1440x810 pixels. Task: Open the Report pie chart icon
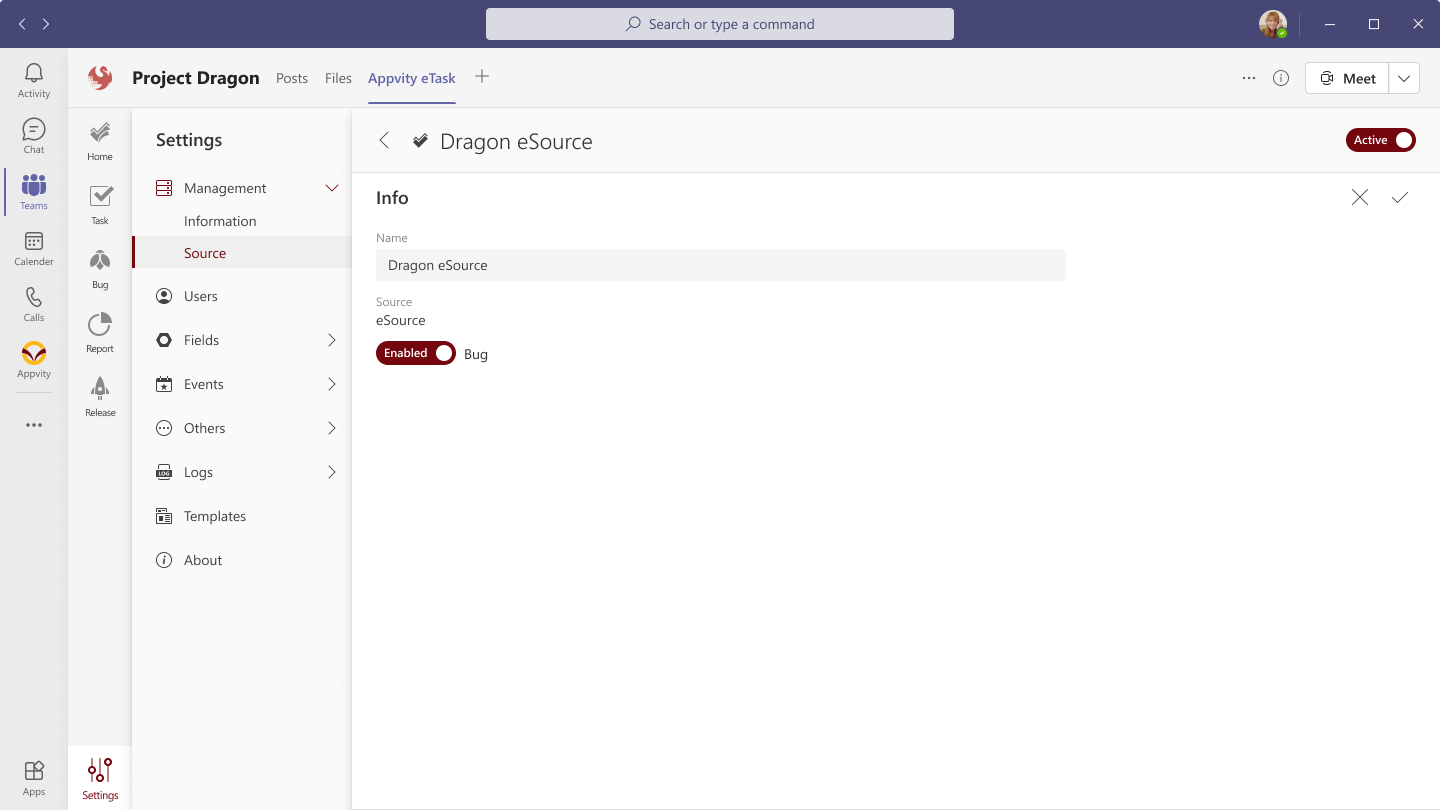(100, 332)
